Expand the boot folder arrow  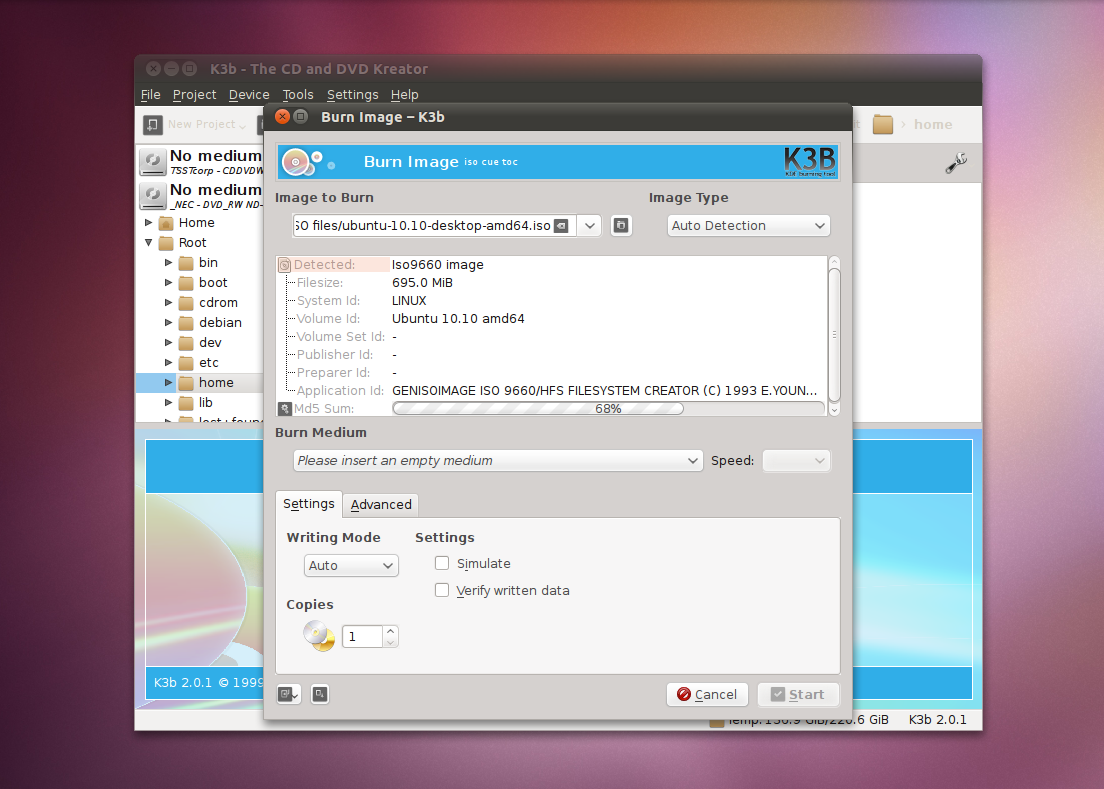click(x=168, y=282)
